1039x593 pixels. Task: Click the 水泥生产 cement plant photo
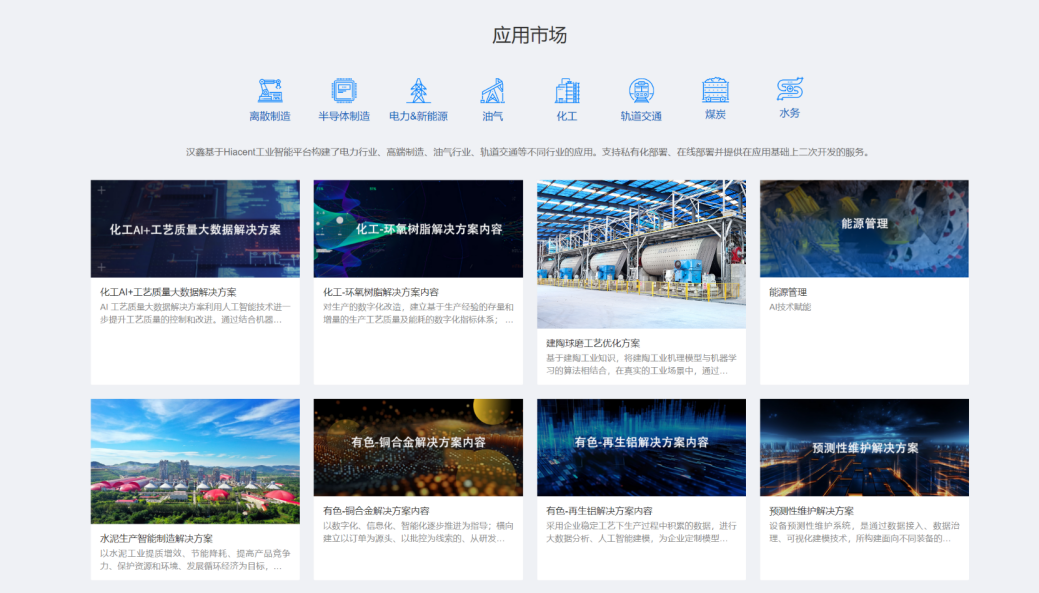point(195,461)
